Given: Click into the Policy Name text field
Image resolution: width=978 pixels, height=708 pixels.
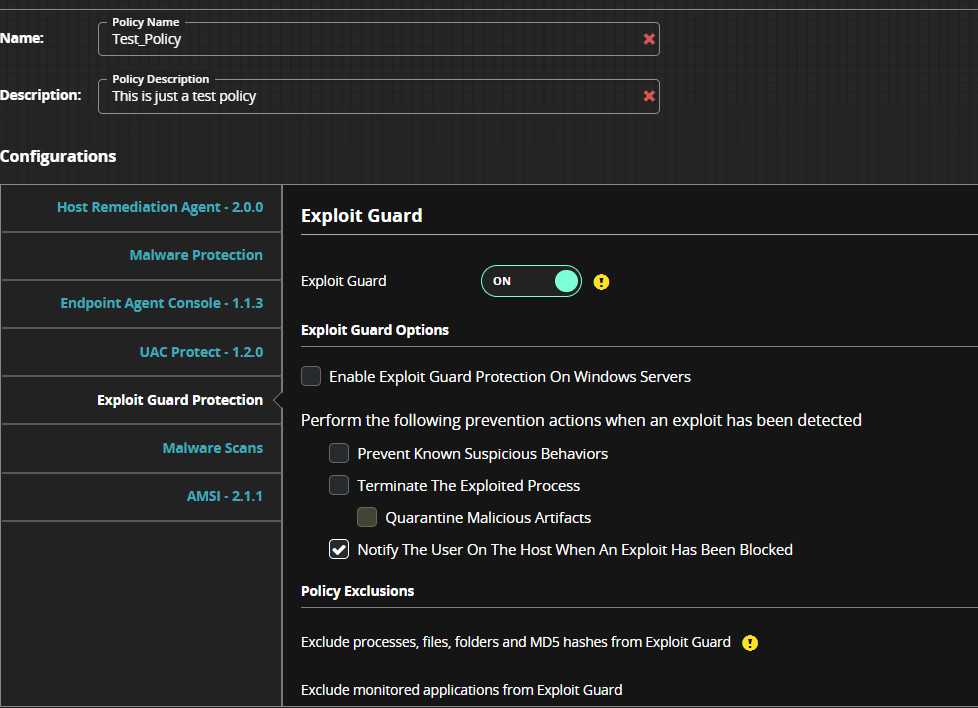Looking at the screenshot, I should coord(370,40).
